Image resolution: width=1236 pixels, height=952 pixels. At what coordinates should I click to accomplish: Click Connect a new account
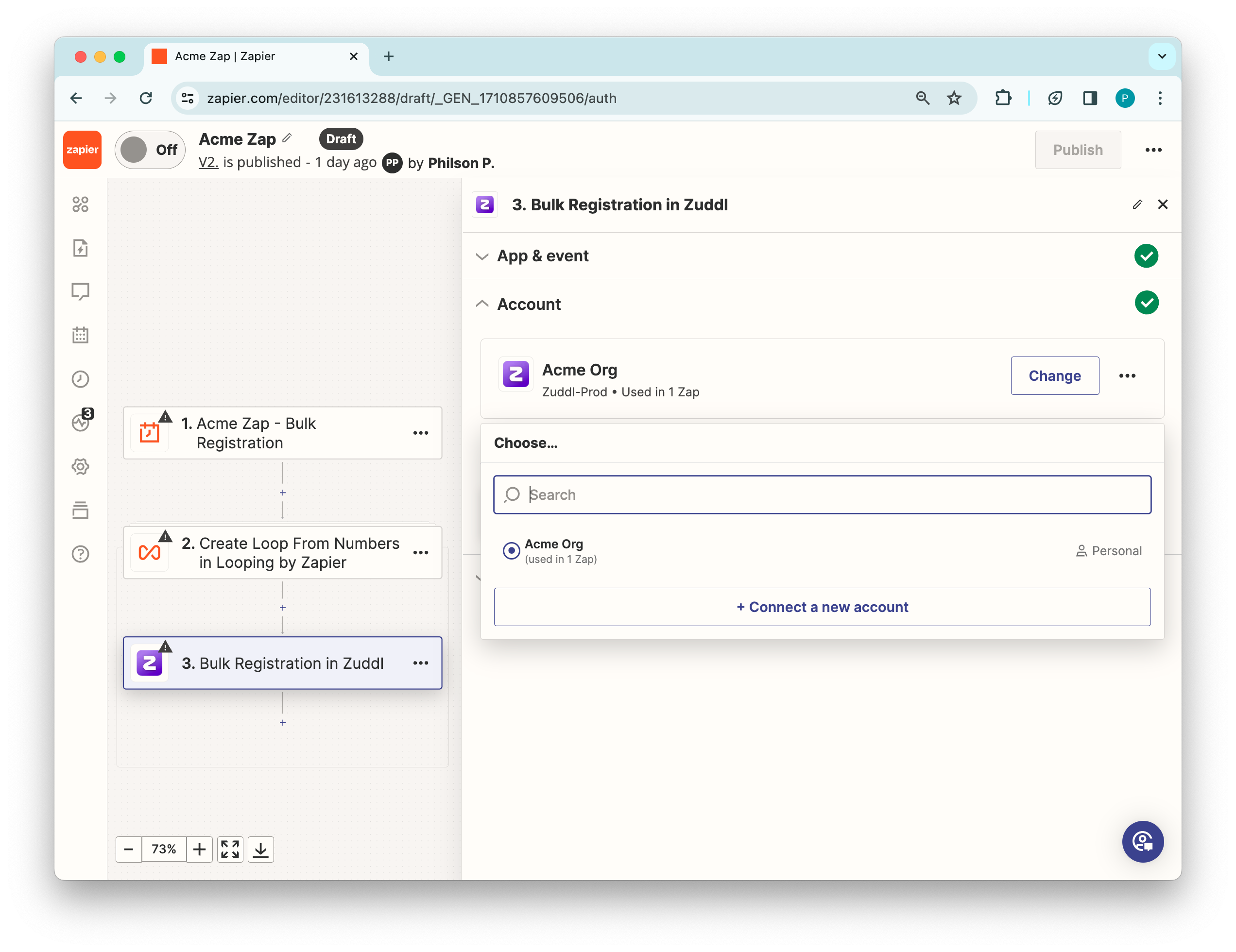click(822, 607)
